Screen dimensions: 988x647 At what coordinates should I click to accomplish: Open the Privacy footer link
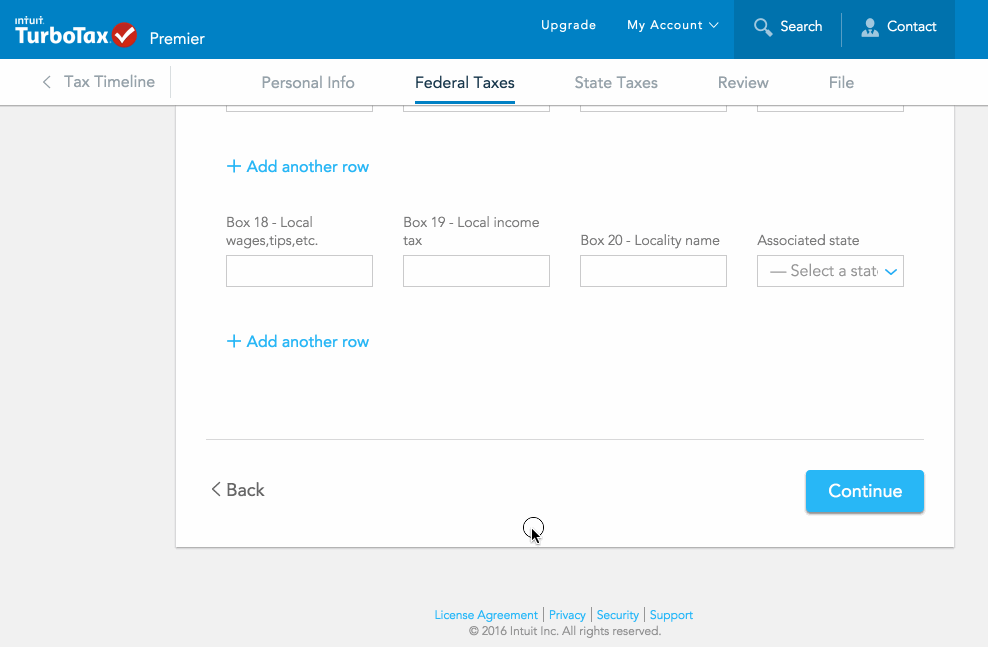567,615
